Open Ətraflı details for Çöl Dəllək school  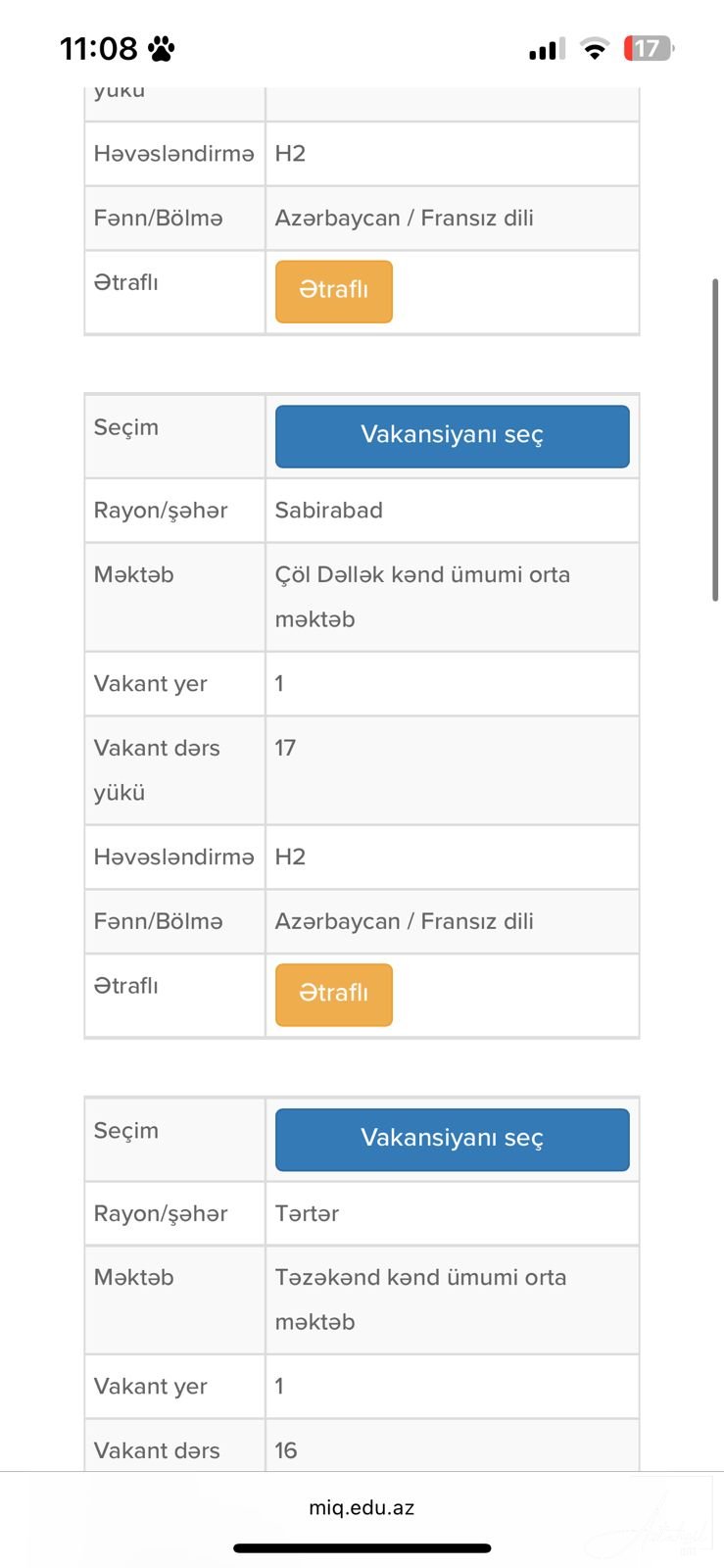pyautogui.click(x=333, y=994)
